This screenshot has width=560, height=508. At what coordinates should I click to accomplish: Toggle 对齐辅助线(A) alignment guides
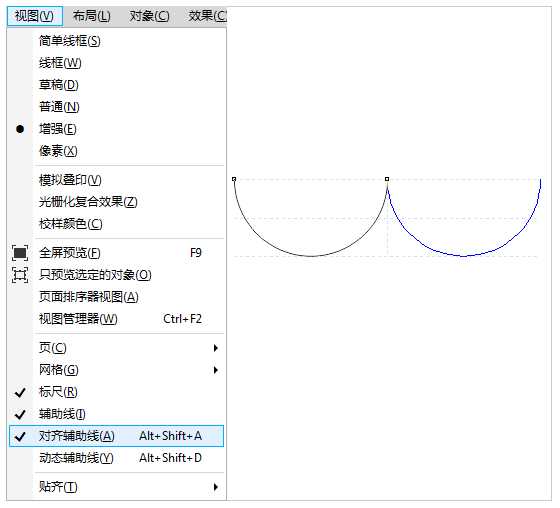[x=116, y=436]
